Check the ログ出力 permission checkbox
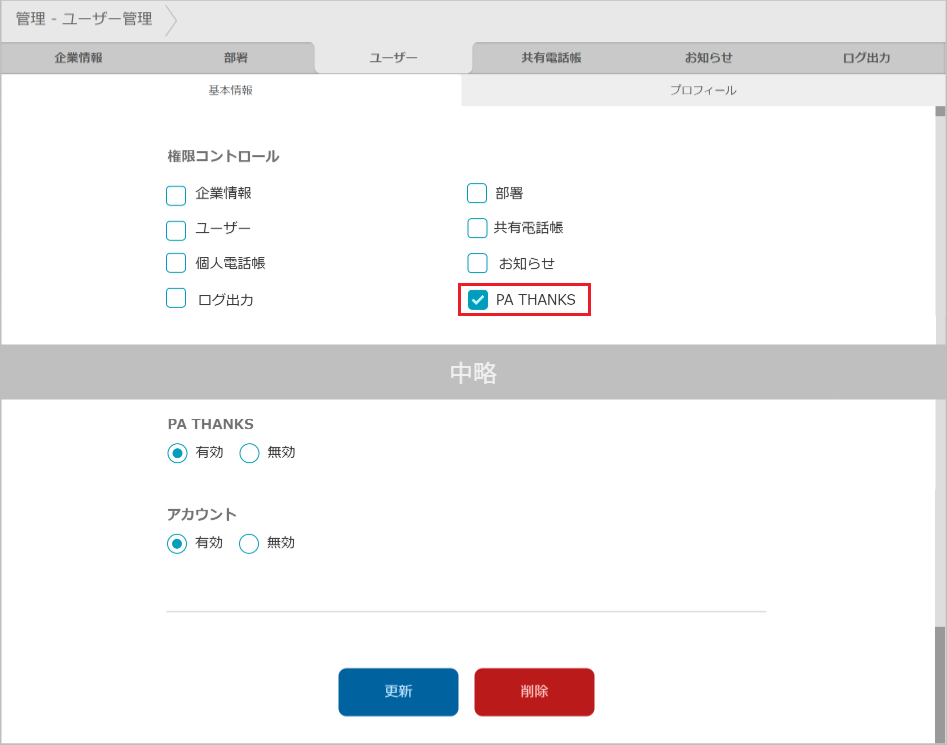 pyautogui.click(x=176, y=298)
